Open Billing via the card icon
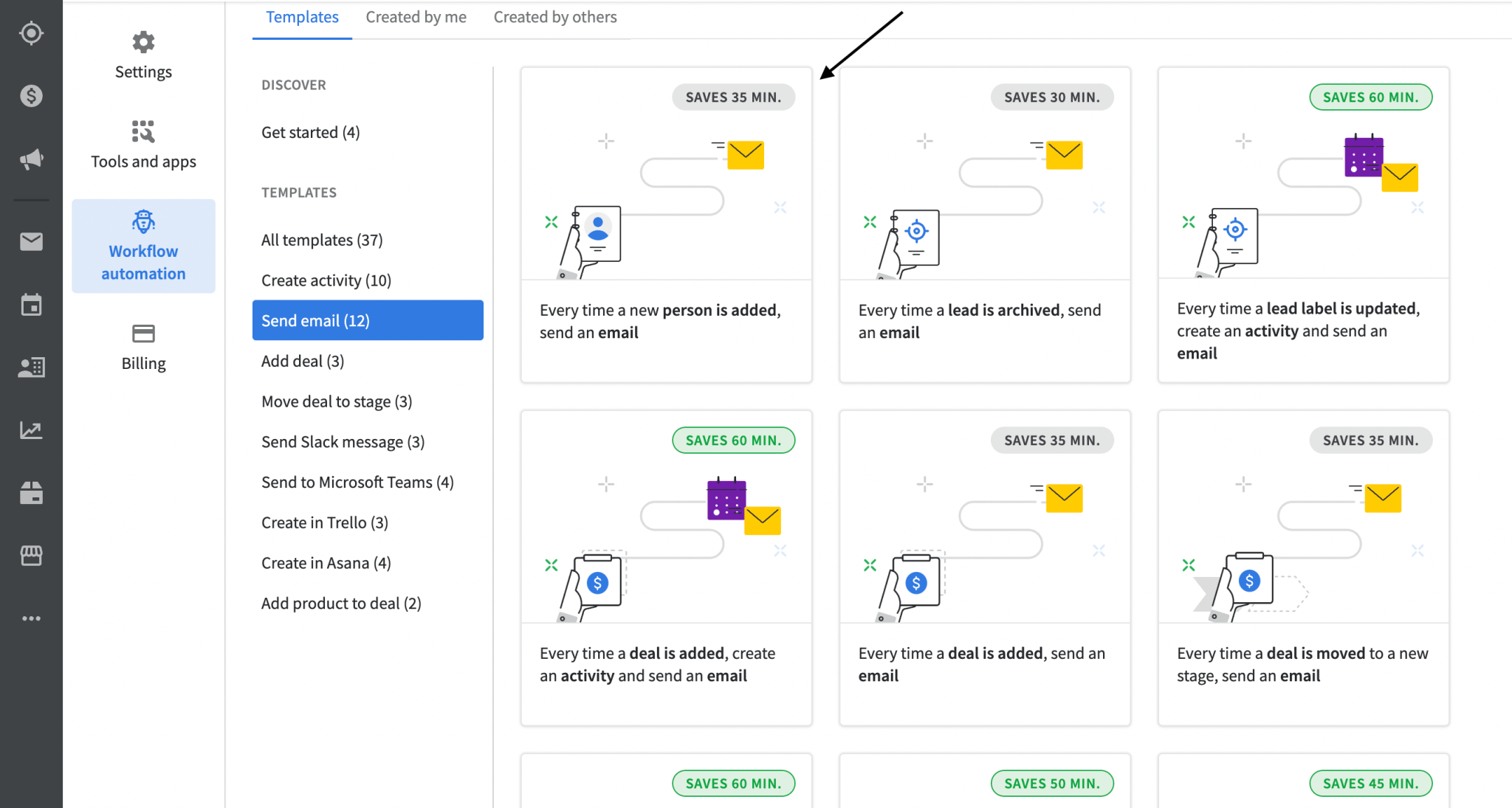Viewport: 1512px width, 808px height. 142,345
